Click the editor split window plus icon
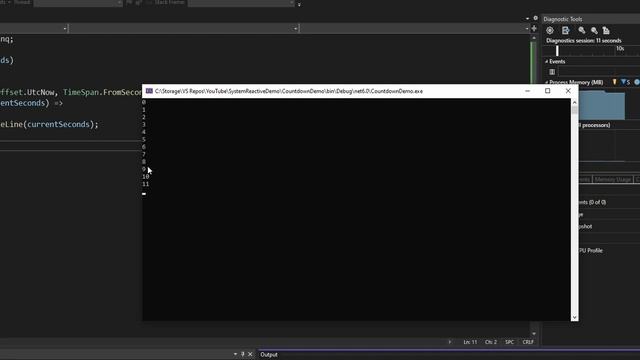Screen dimensions: 640x360 534,29
